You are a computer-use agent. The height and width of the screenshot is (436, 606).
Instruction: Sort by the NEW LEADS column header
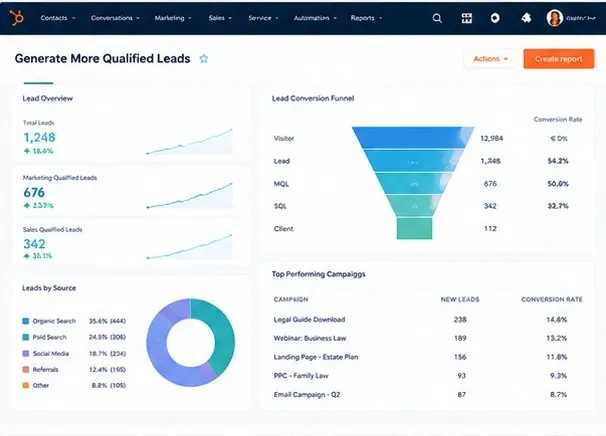[460, 300]
